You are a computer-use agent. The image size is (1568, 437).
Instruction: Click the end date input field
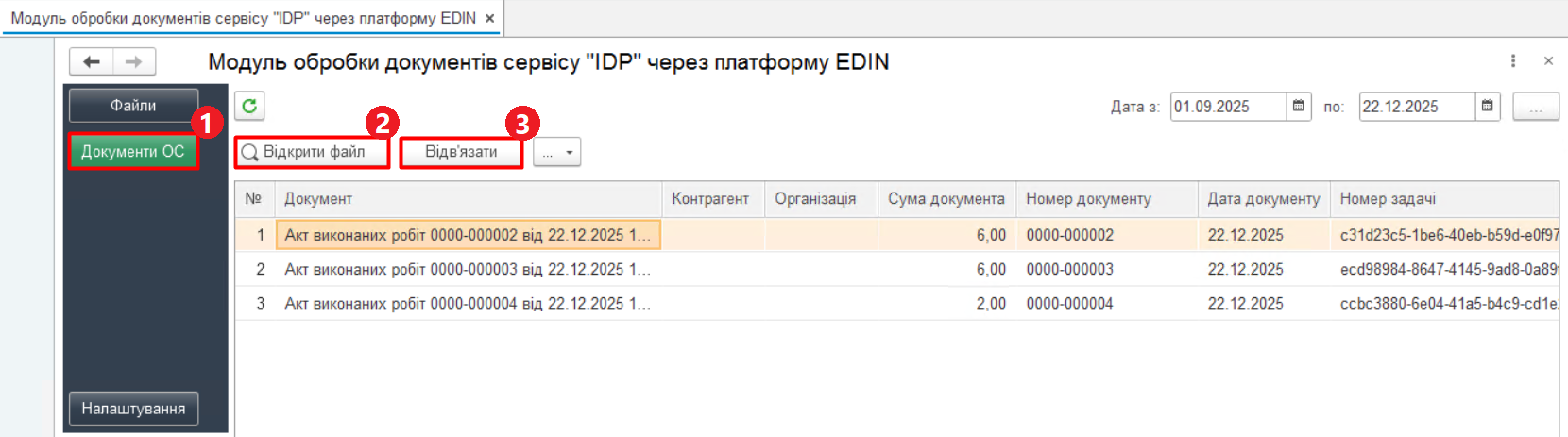click(1416, 107)
